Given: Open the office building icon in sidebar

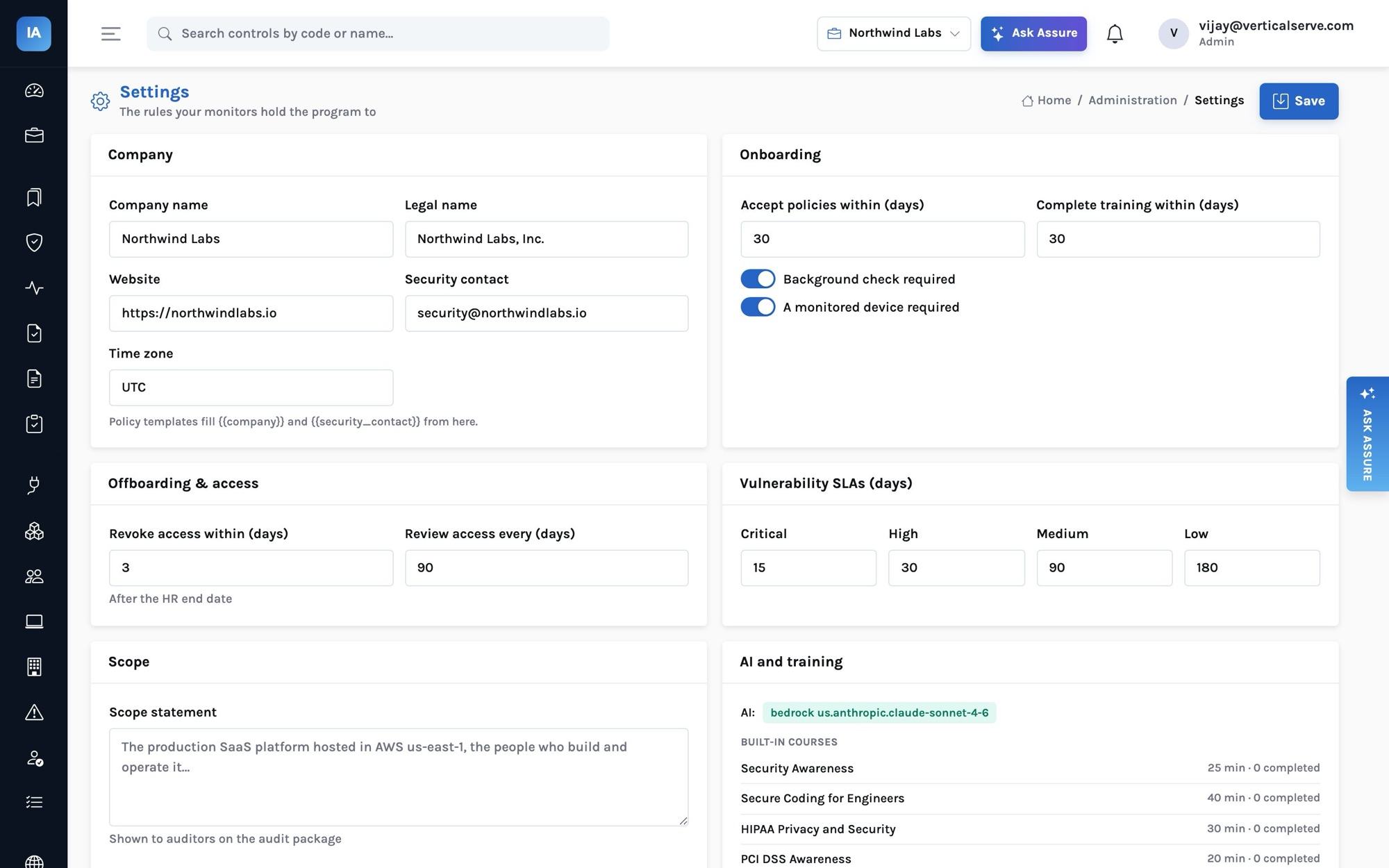Looking at the screenshot, I should 34,667.
